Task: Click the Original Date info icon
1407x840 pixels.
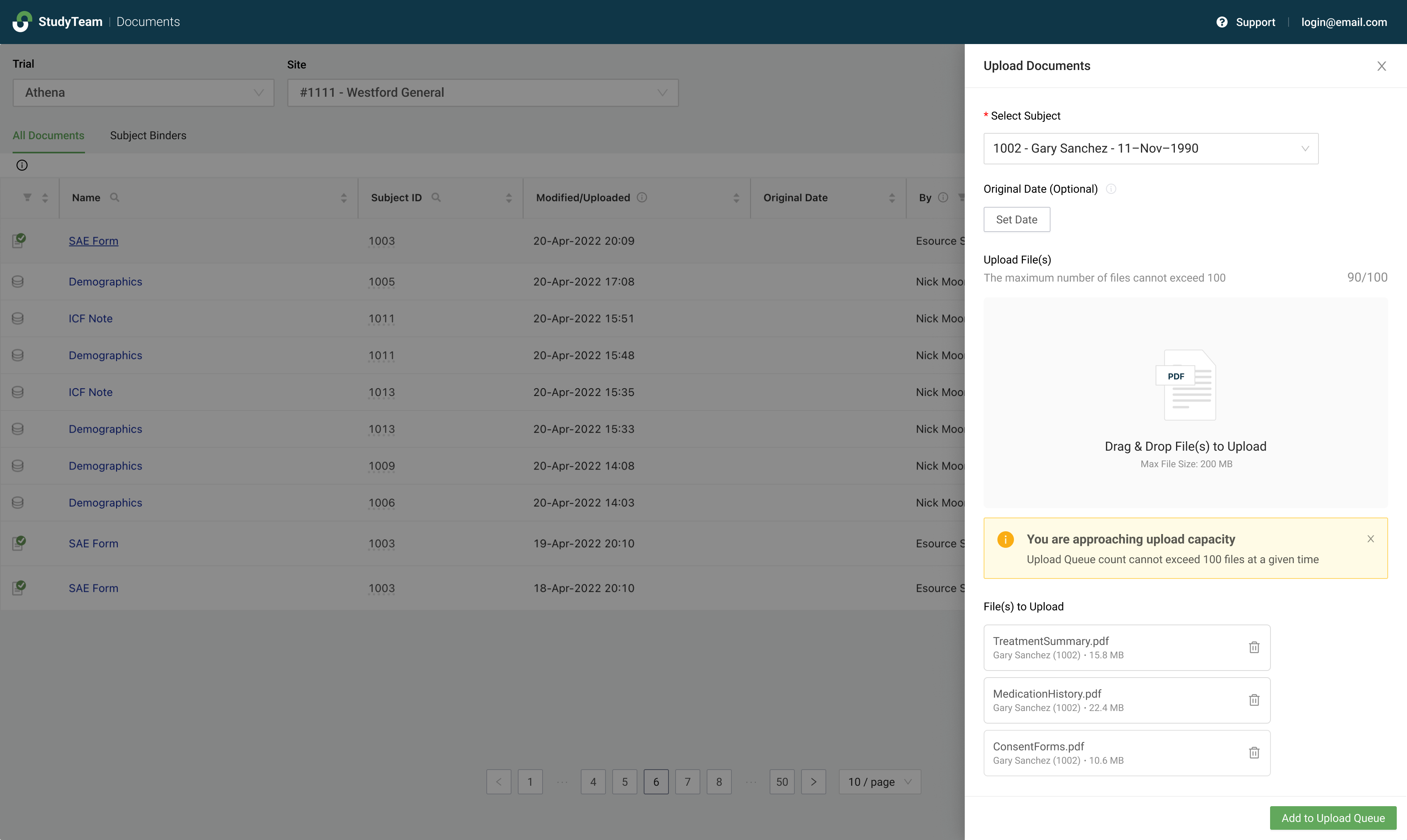Action: tap(1111, 189)
